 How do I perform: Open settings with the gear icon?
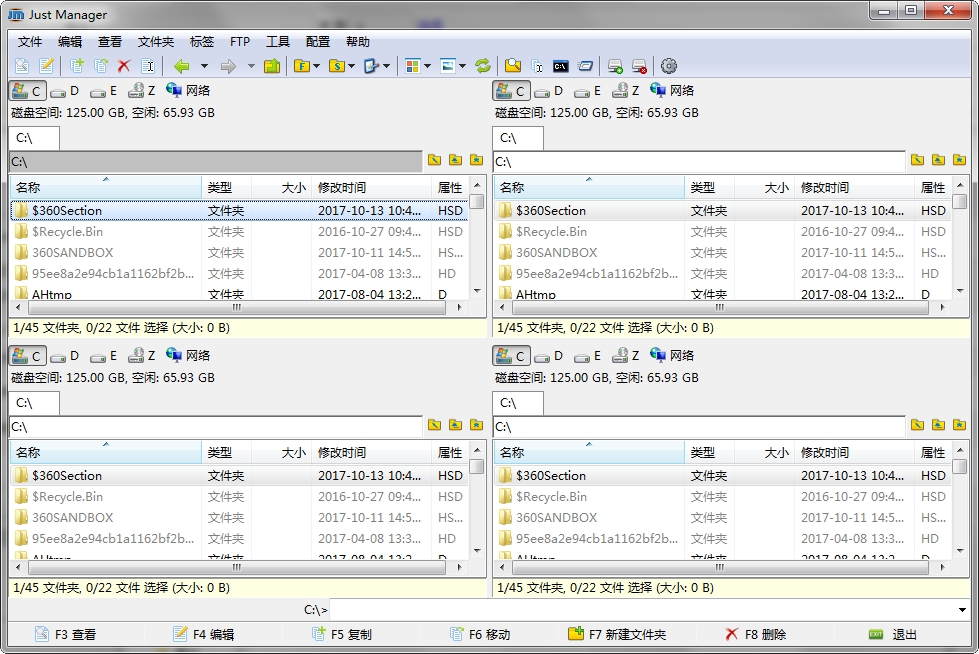click(669, 66)
